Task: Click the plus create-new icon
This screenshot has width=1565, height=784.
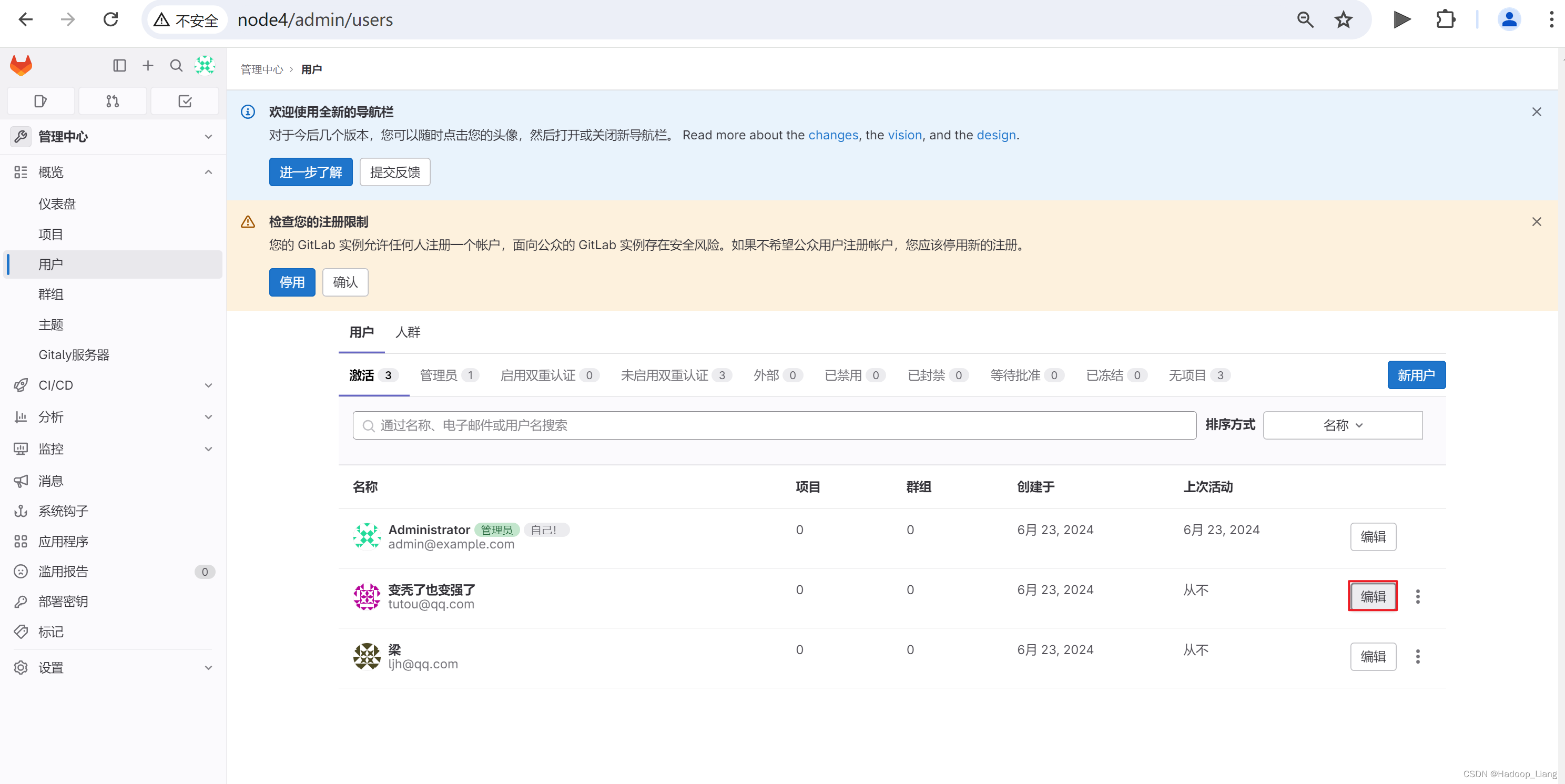Action: click(x=148, y=66)
